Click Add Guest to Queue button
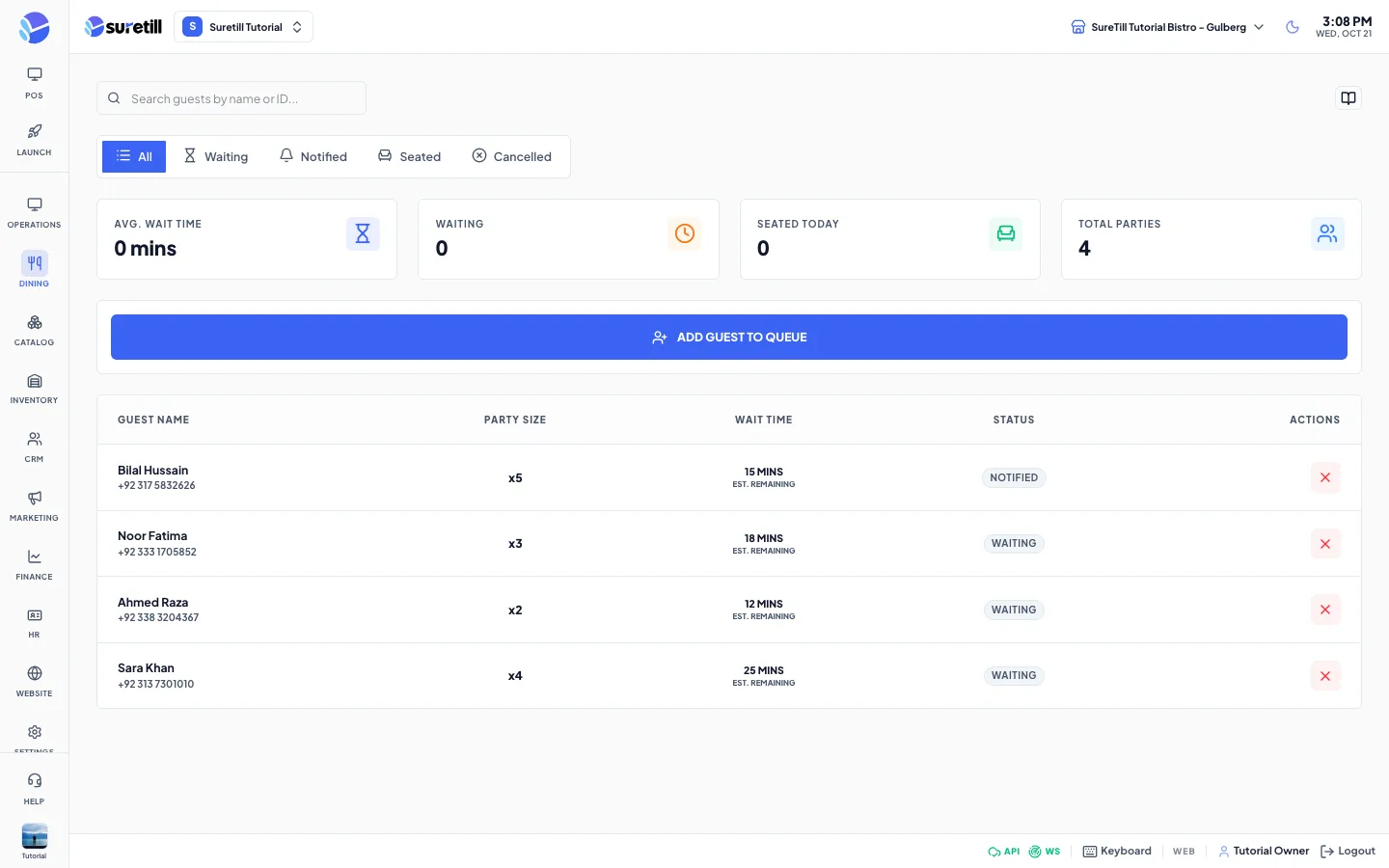This screenshot has height=868, width=1389. 729,338
